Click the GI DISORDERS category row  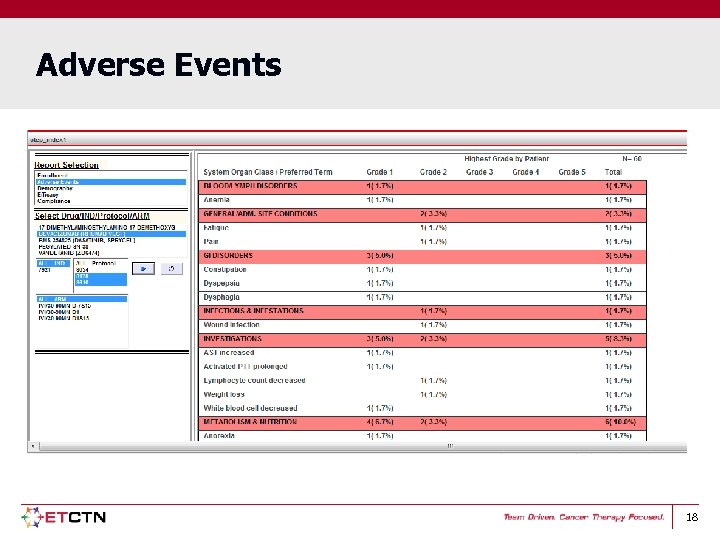coord(422,255)
